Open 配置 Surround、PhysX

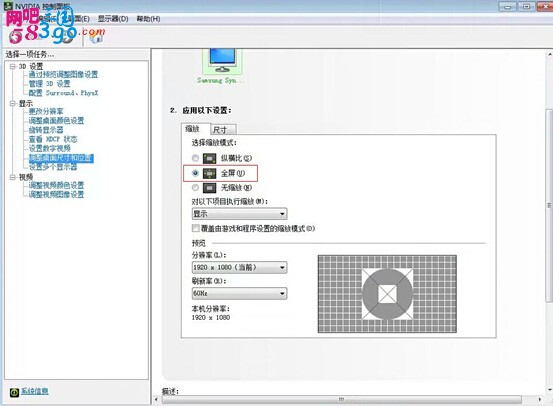63,93
